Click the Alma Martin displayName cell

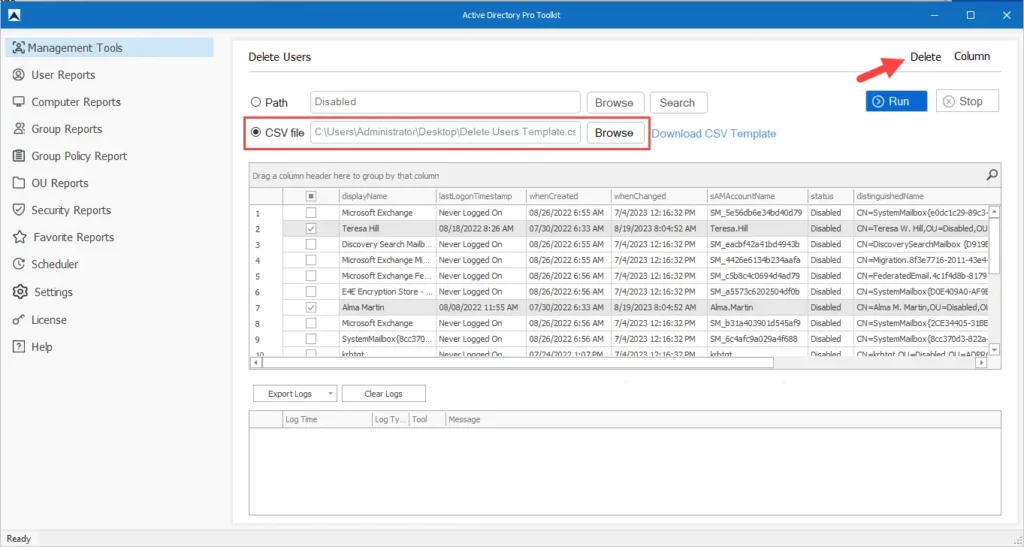[x=387, y=307]
